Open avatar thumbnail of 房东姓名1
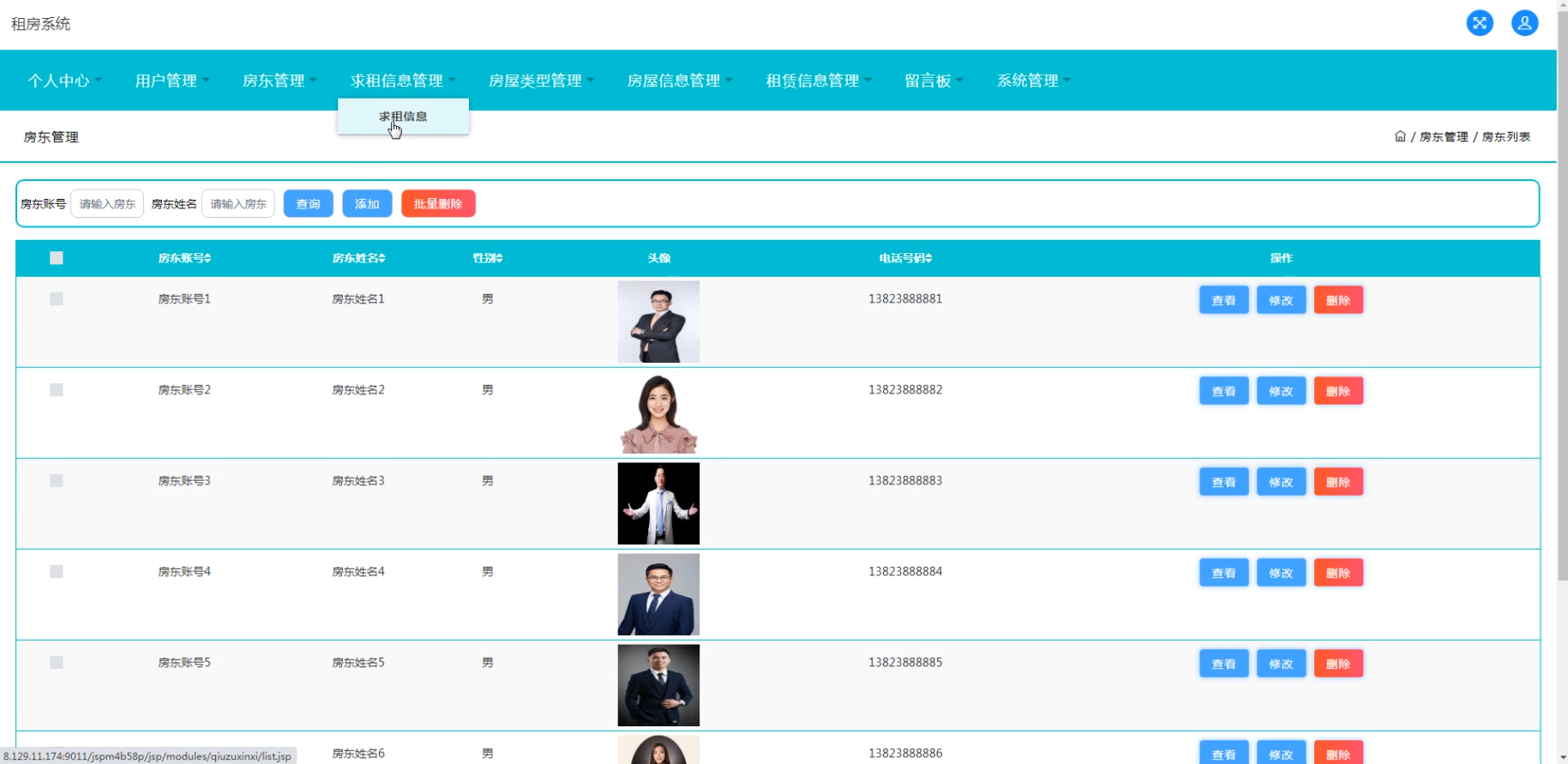Viewport: 1568px width, 764px height. [x=658, y=322]
